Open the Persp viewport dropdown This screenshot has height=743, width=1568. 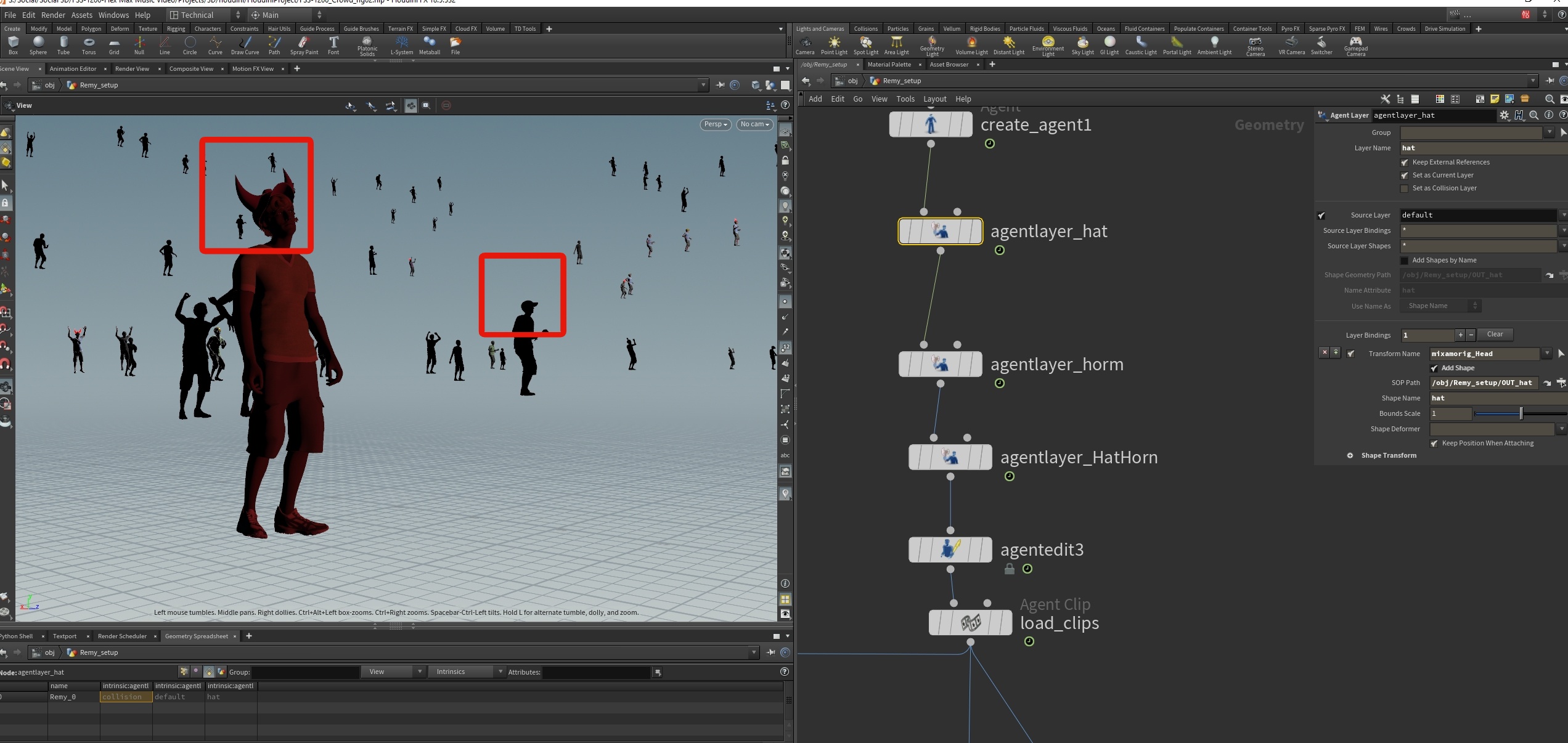716,124
